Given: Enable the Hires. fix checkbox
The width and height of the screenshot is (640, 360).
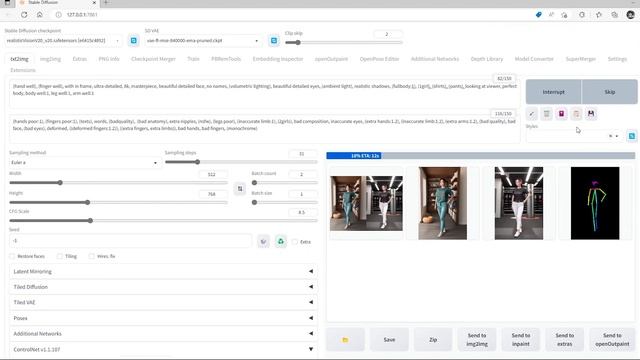Looking at the screenshot, I should [x=91, y=256].
